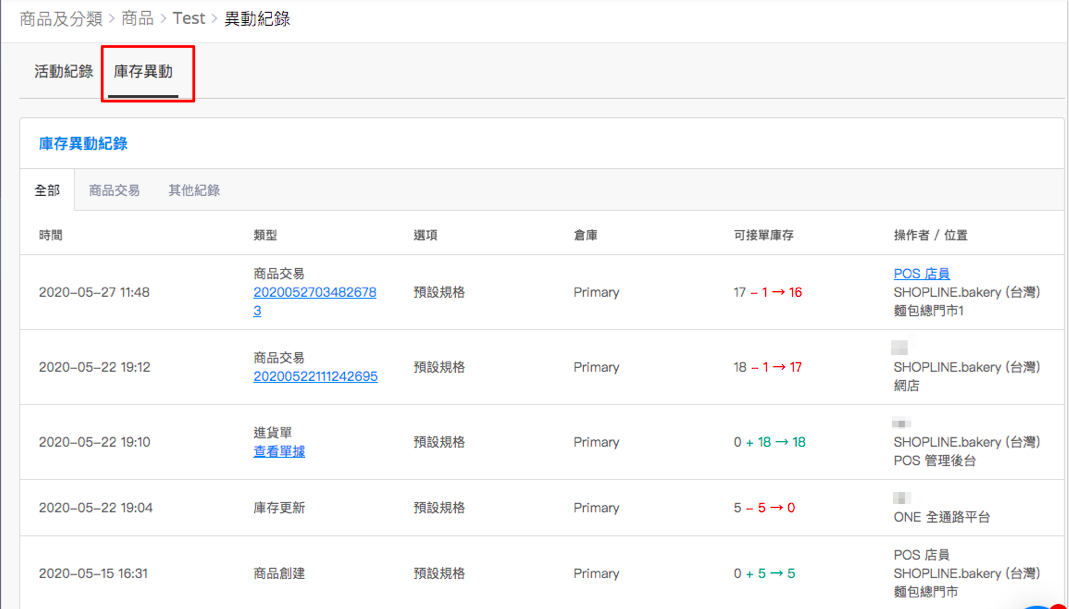
Task: Click the 倉庫 column header
Action: [586, 235]
